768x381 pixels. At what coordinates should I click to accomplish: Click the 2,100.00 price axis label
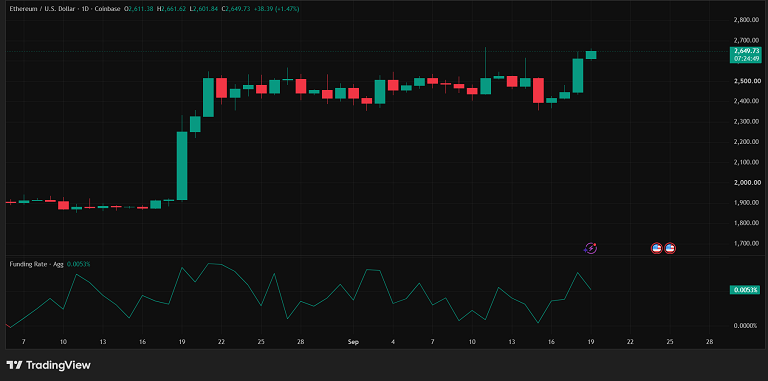click(746, 162)
